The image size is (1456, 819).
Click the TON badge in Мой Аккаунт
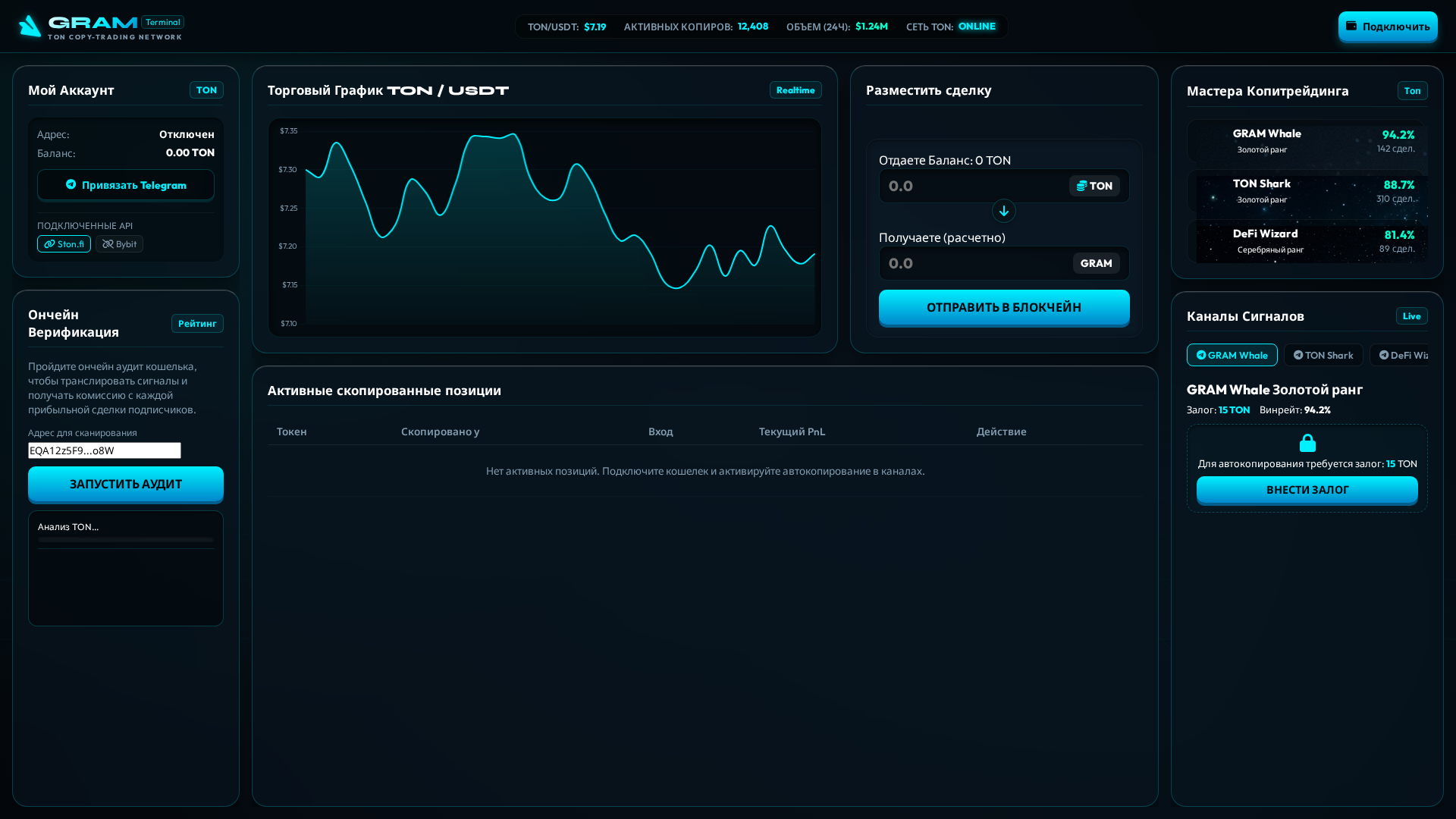coord(206,90)
